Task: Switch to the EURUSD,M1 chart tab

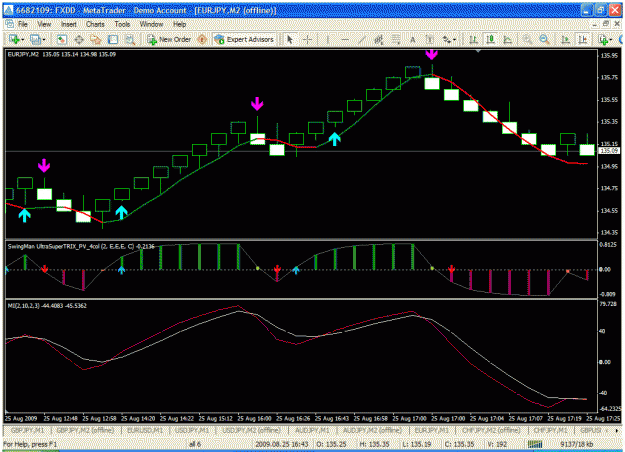Action: point(145,430)
